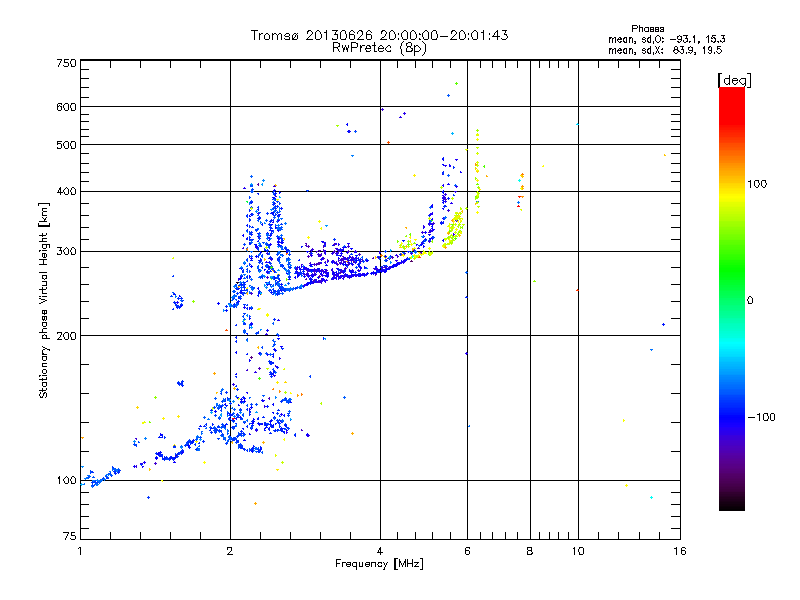
Task: Click the 'RwPretec (8p)' subtitle
Action: (379, 48)
